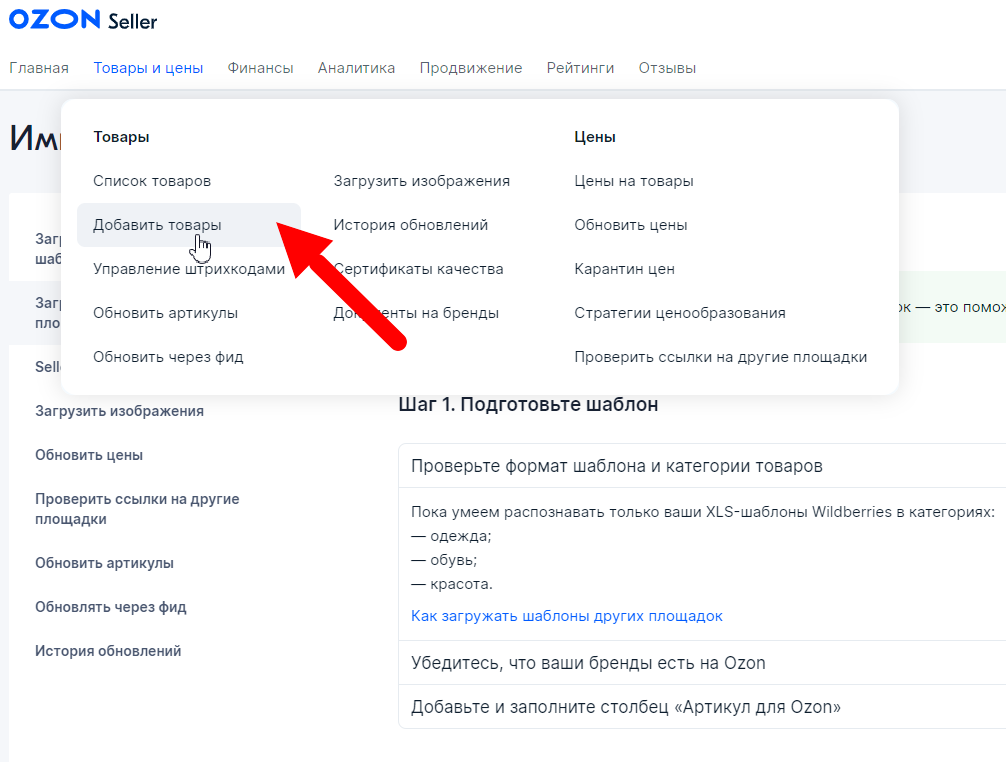Choose Обновить артикулы in the dropdown menu
Screen dimensions: 1006x762
166,313
